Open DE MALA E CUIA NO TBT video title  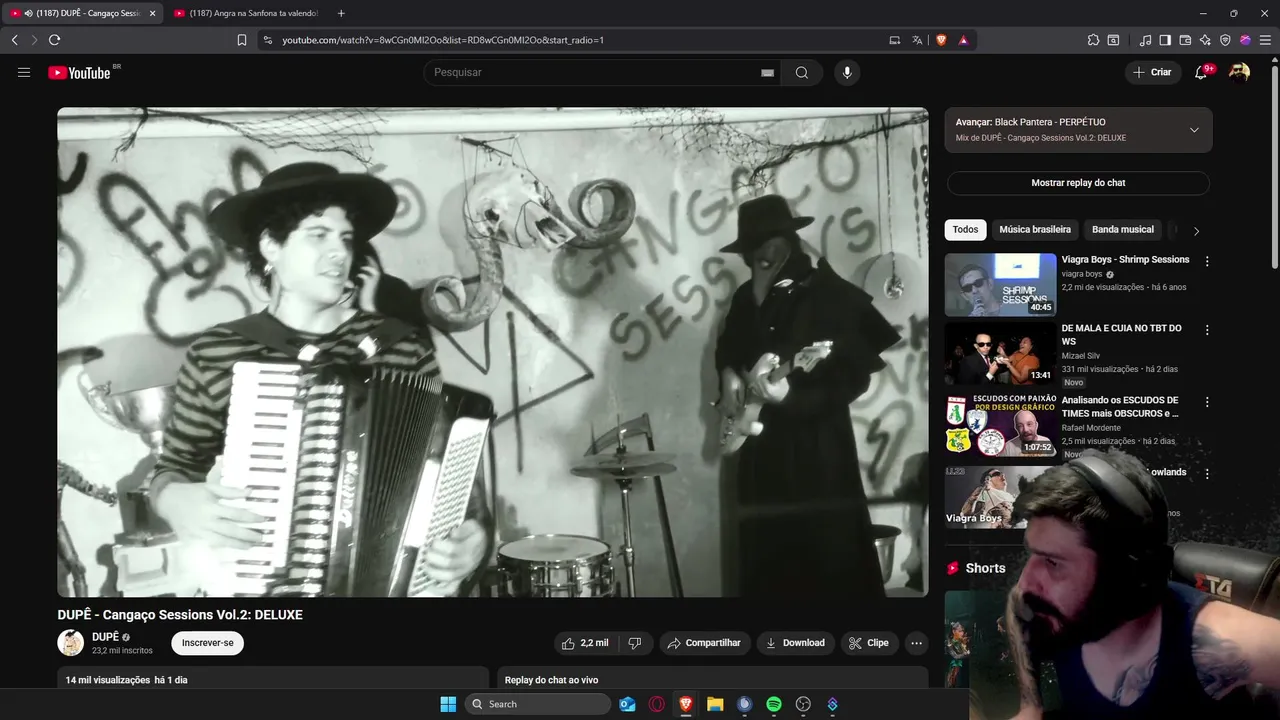click(x=1121, y=334)
